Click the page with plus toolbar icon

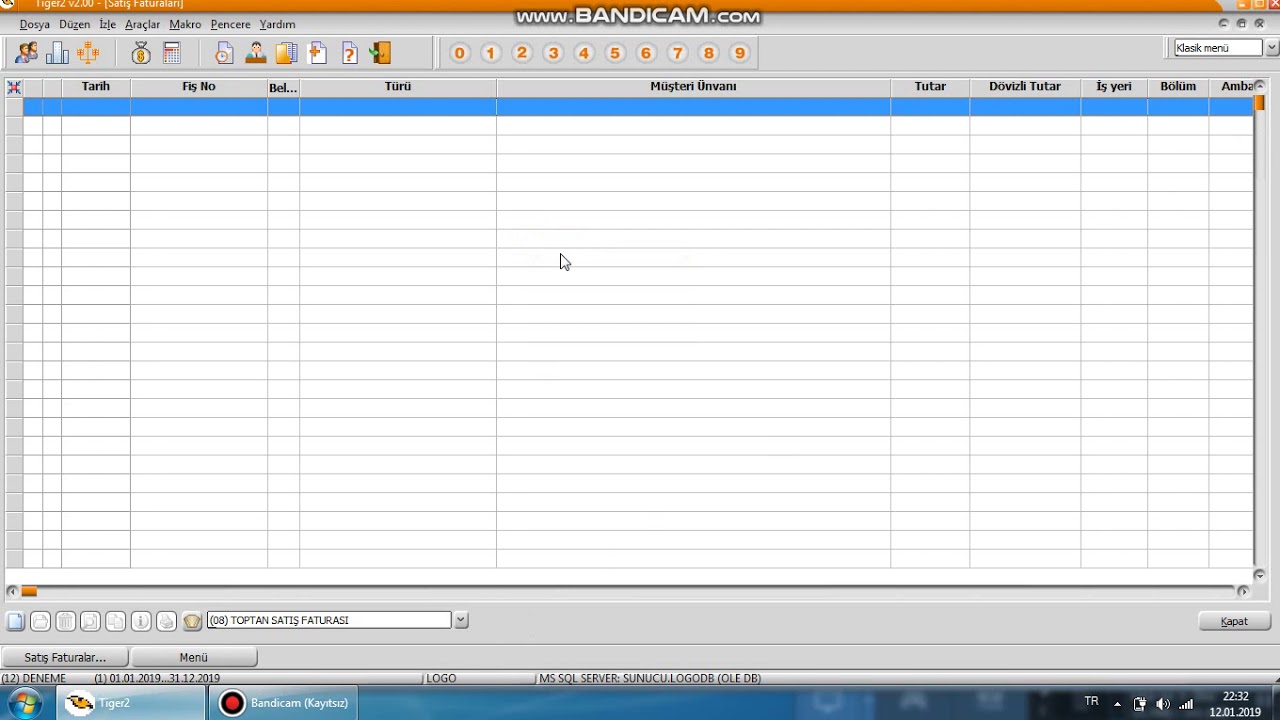click(318, 53)
